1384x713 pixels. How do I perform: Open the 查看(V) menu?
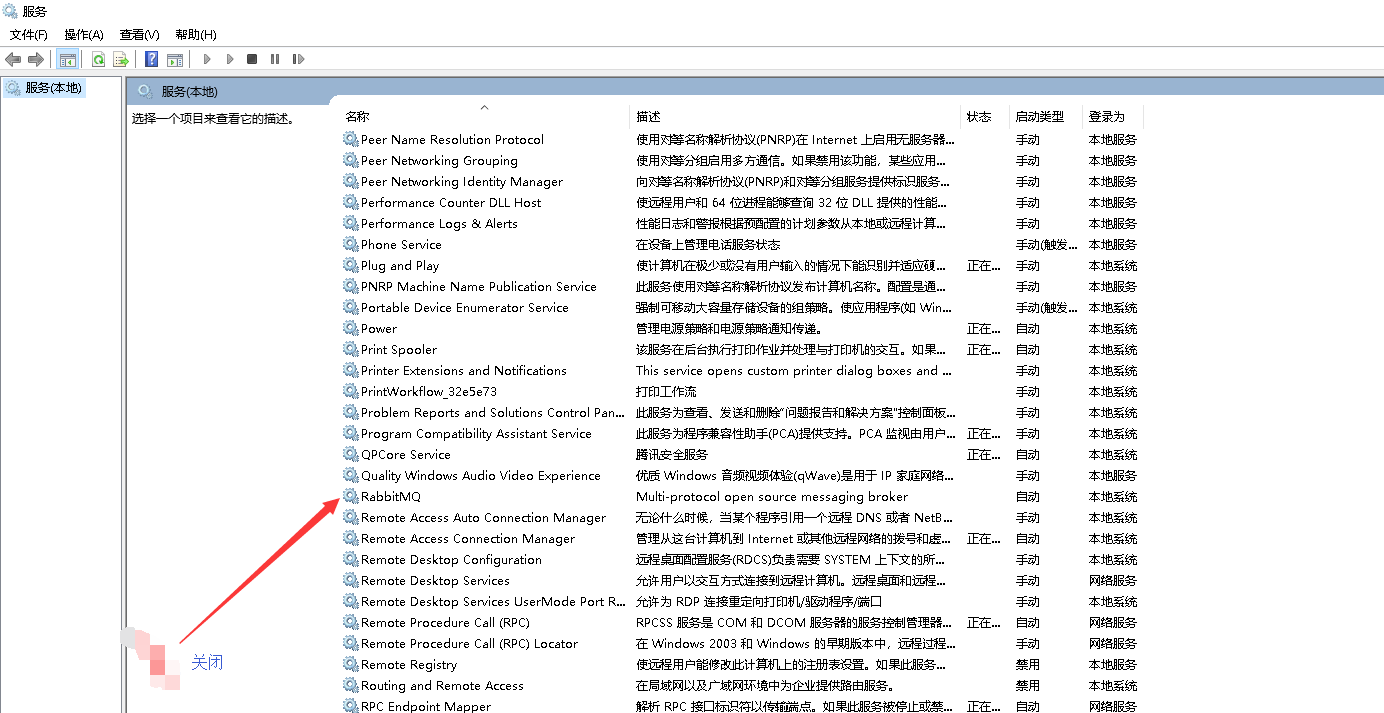point(139,34)
